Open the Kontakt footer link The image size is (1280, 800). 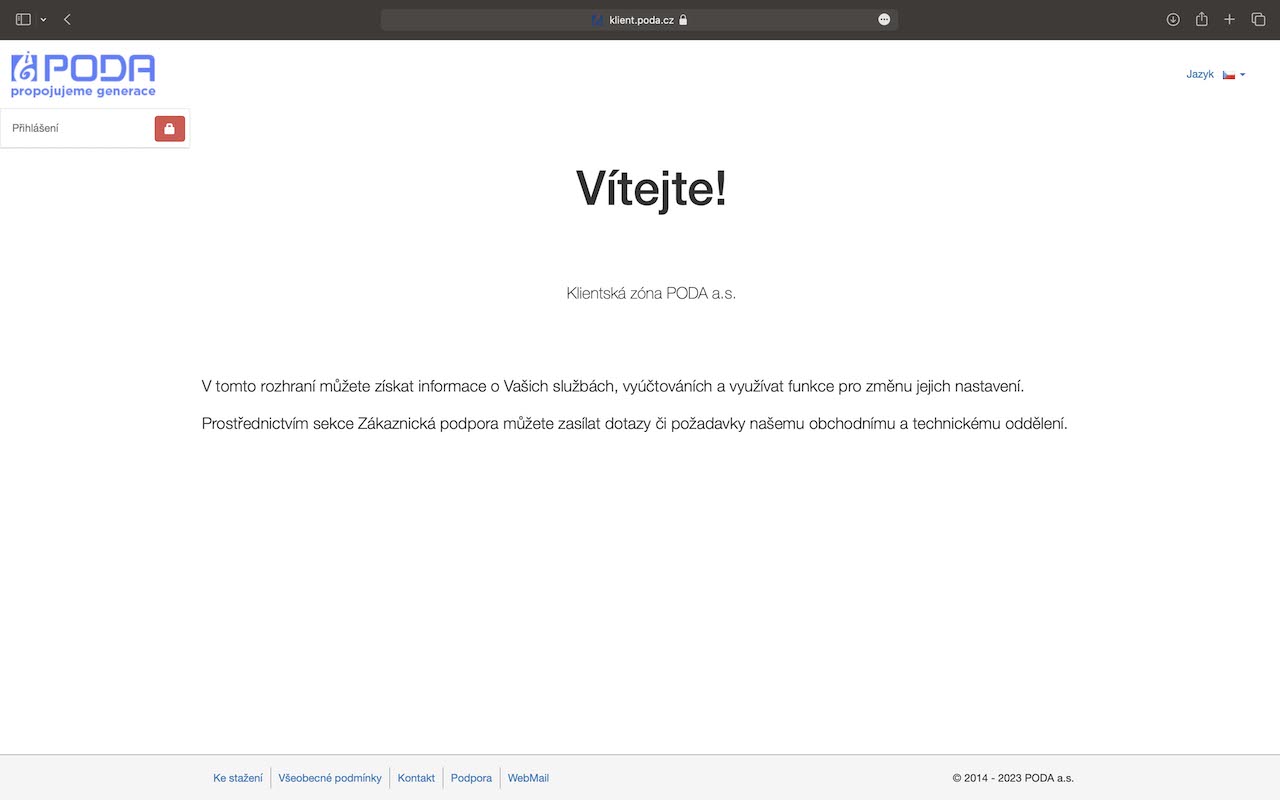tap(416, 778)
